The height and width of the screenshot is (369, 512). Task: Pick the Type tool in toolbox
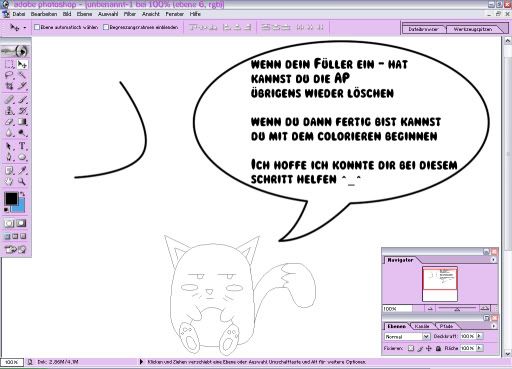(x=22, y=146)
